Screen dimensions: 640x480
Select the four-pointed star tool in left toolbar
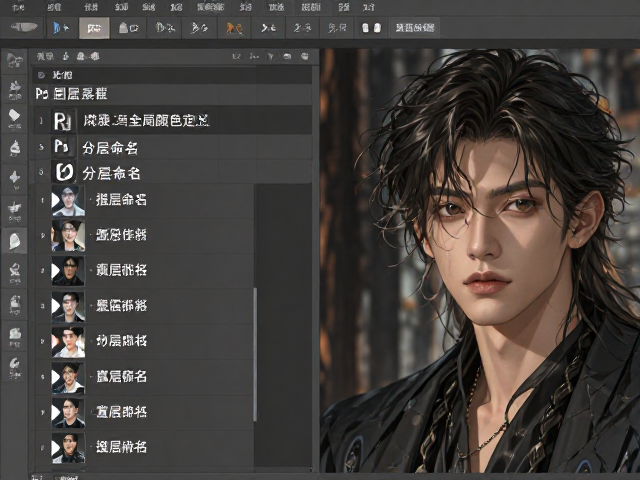(15, 178)
